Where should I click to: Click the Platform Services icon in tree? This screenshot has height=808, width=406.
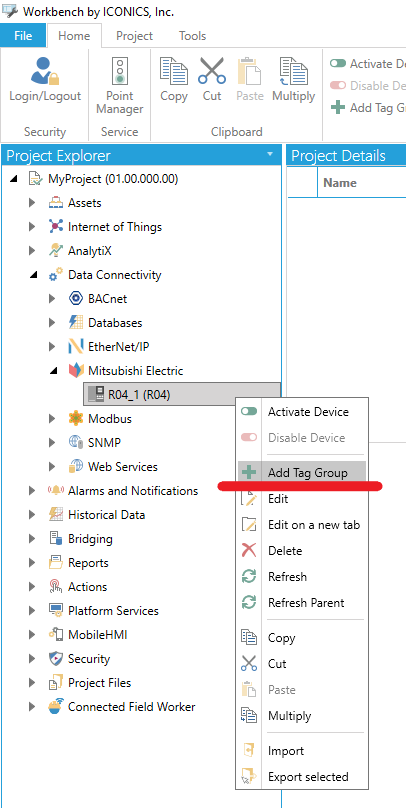click(x=56, y=611)
